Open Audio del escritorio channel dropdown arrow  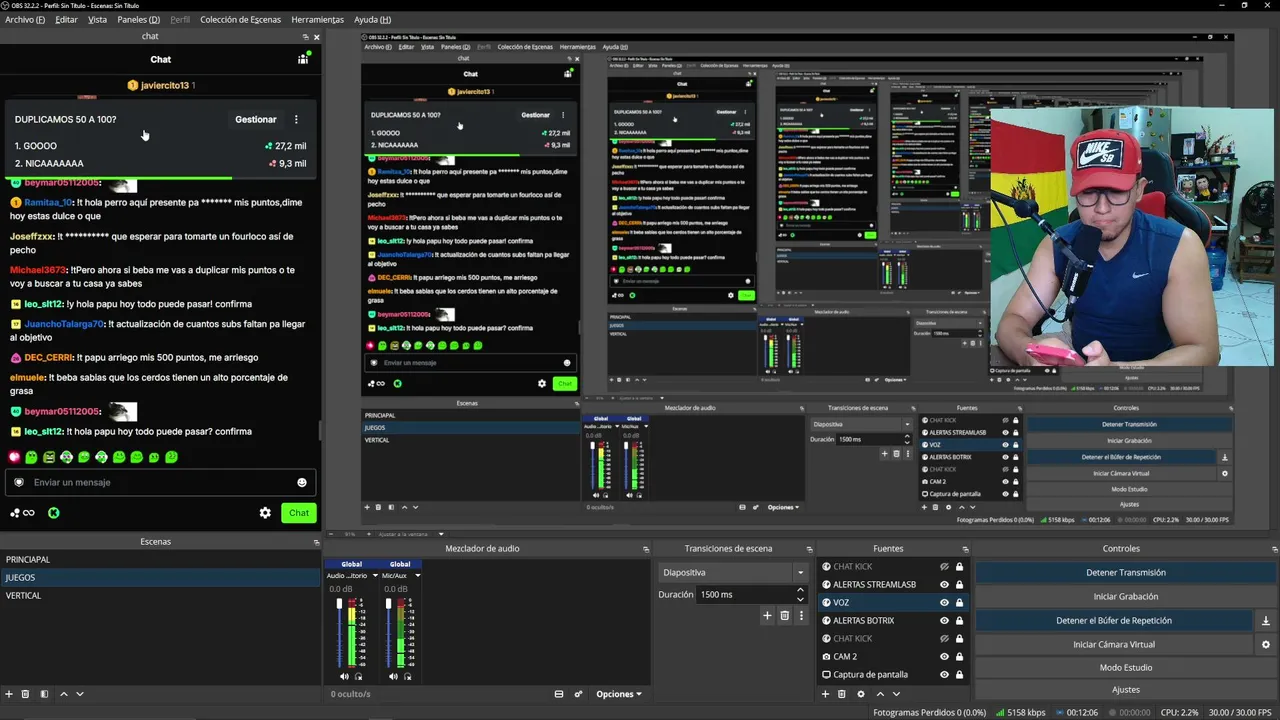coord(375,576)
